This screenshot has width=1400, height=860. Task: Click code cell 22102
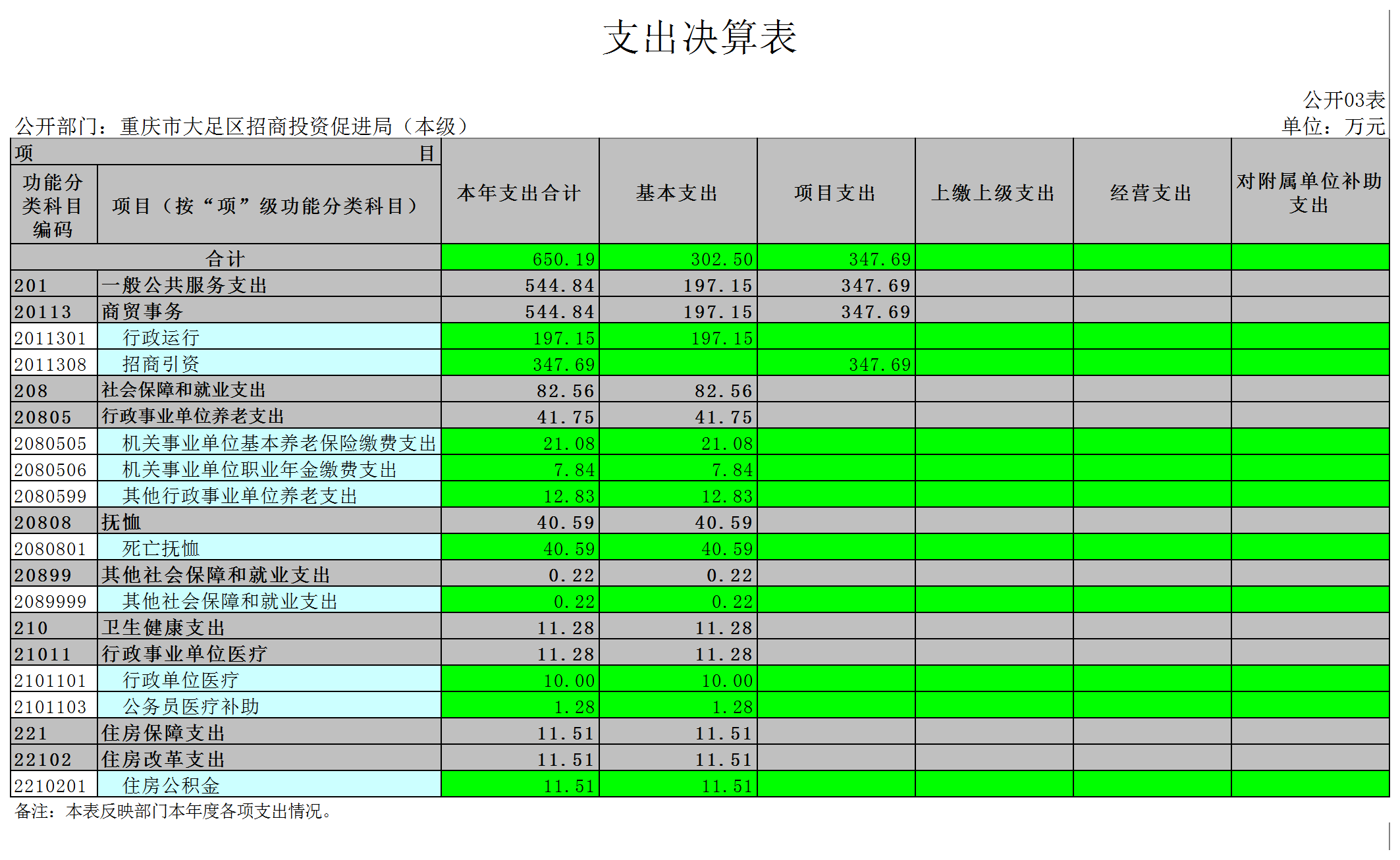tap(54, 758)
